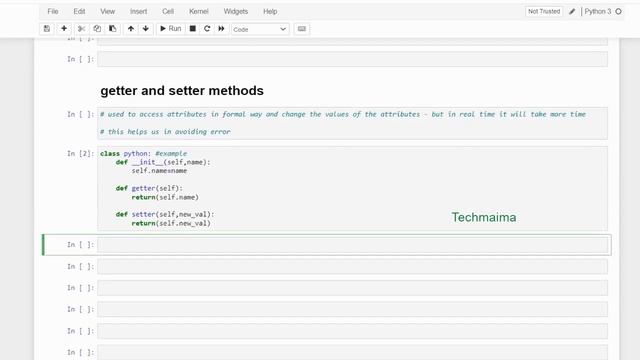Click the 'class python:' code line

pos(143,153)
